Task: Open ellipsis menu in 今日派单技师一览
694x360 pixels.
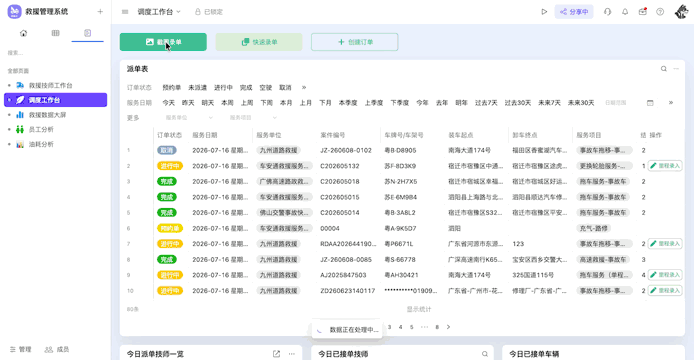Action: (x=292, y=354)
